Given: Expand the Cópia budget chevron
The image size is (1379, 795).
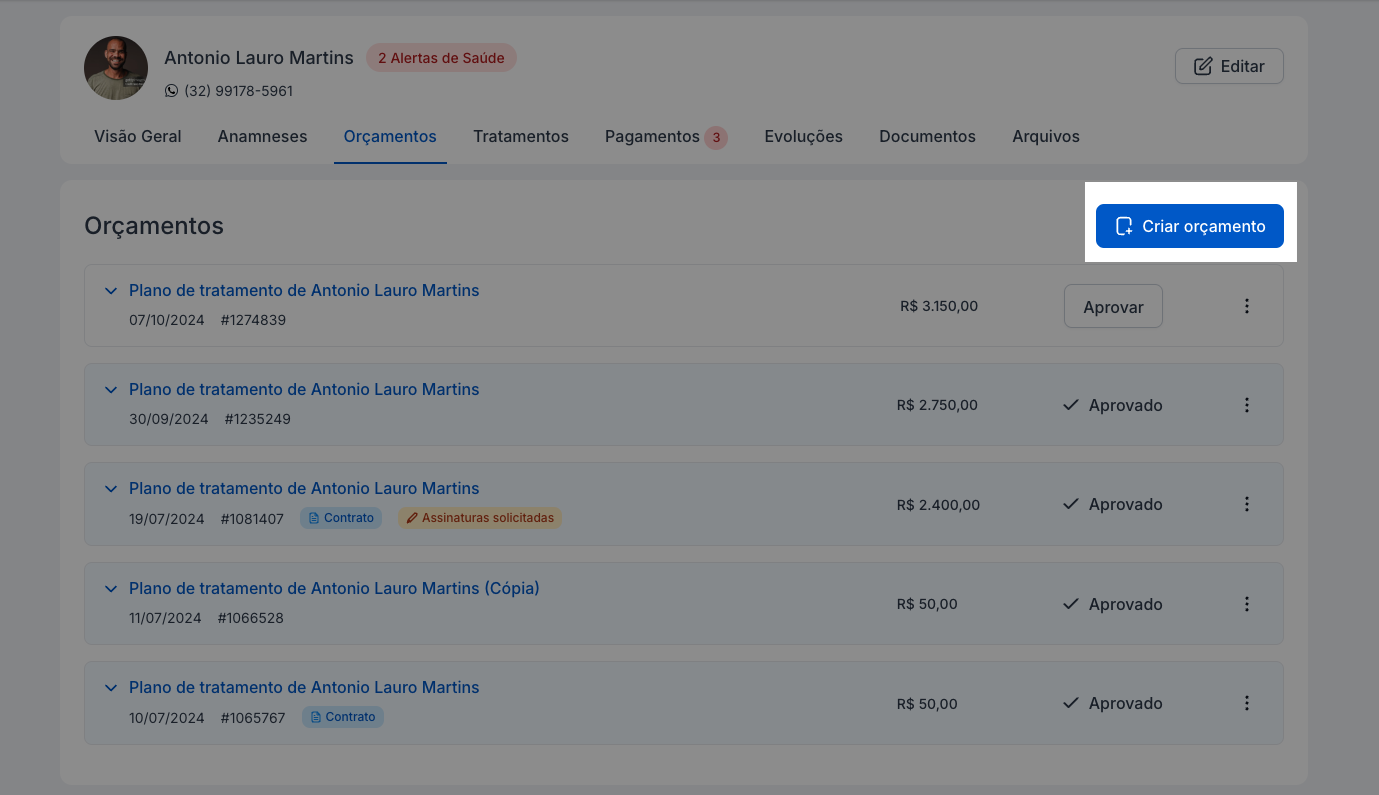Looking at the screenshot, I should coord(111,589).
